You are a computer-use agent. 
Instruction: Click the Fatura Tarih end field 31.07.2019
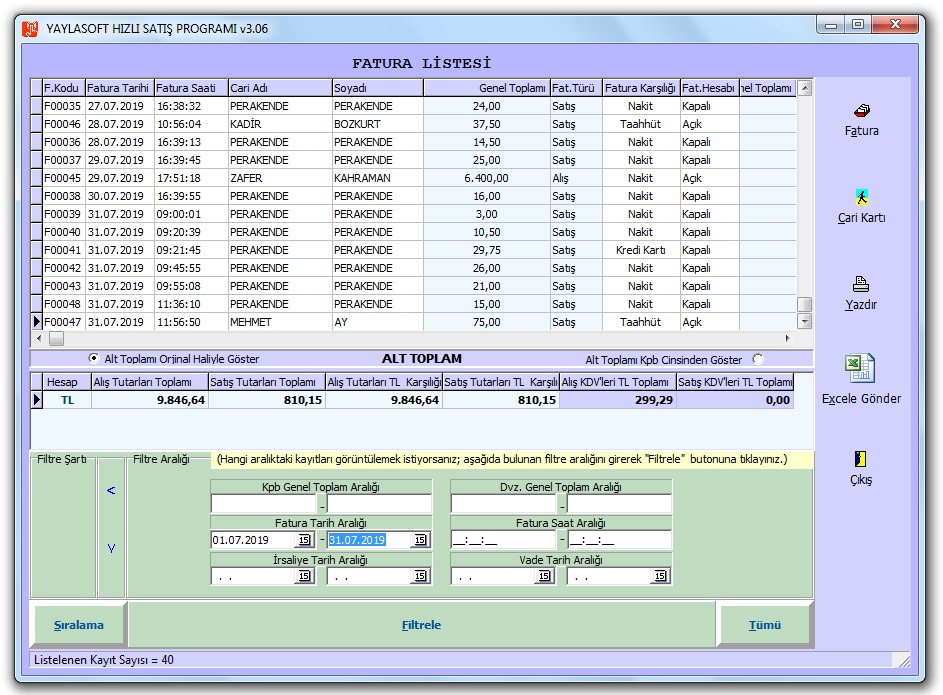click(x=369, y=540)
